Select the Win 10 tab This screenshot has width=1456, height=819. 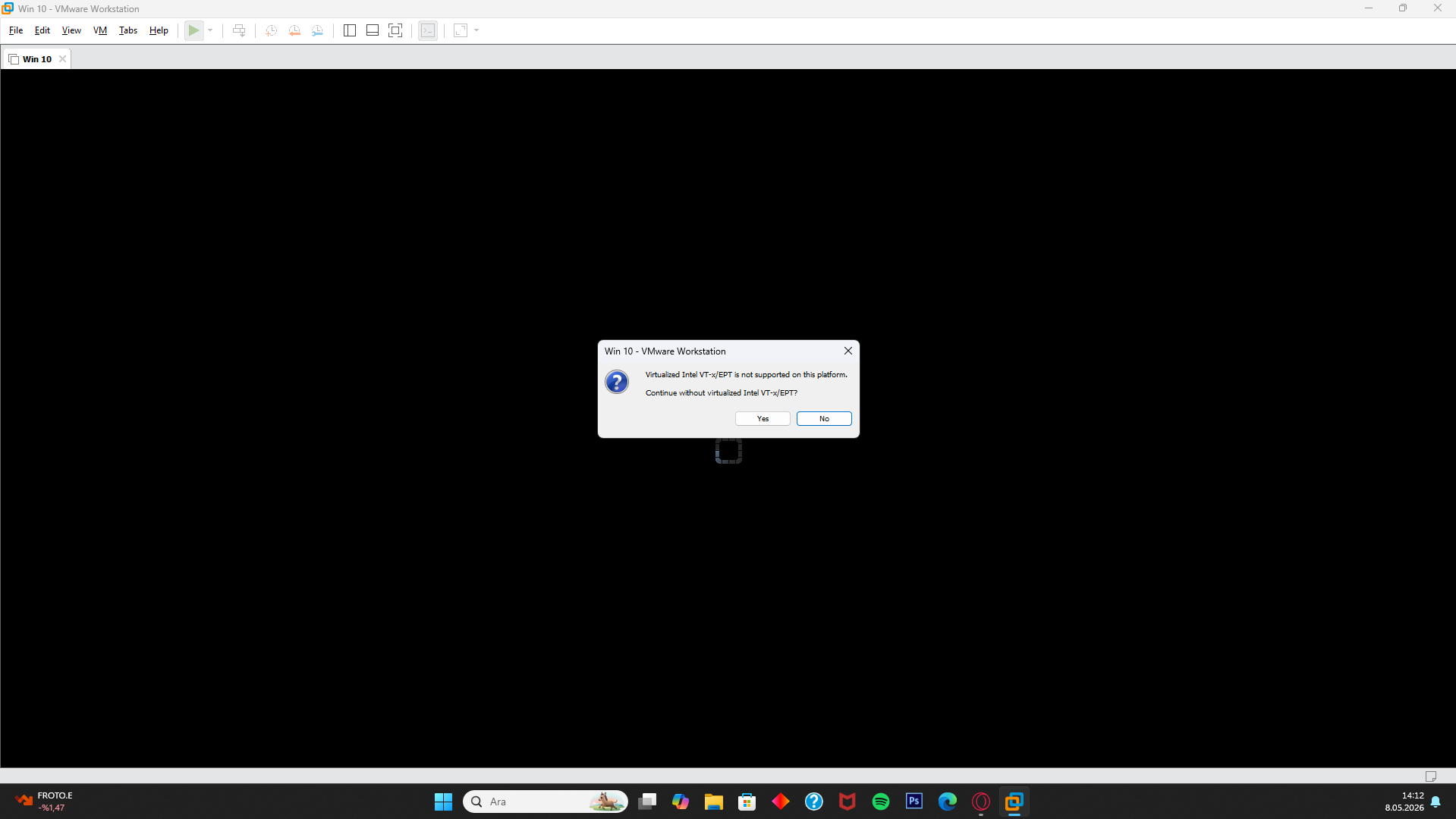37,59
